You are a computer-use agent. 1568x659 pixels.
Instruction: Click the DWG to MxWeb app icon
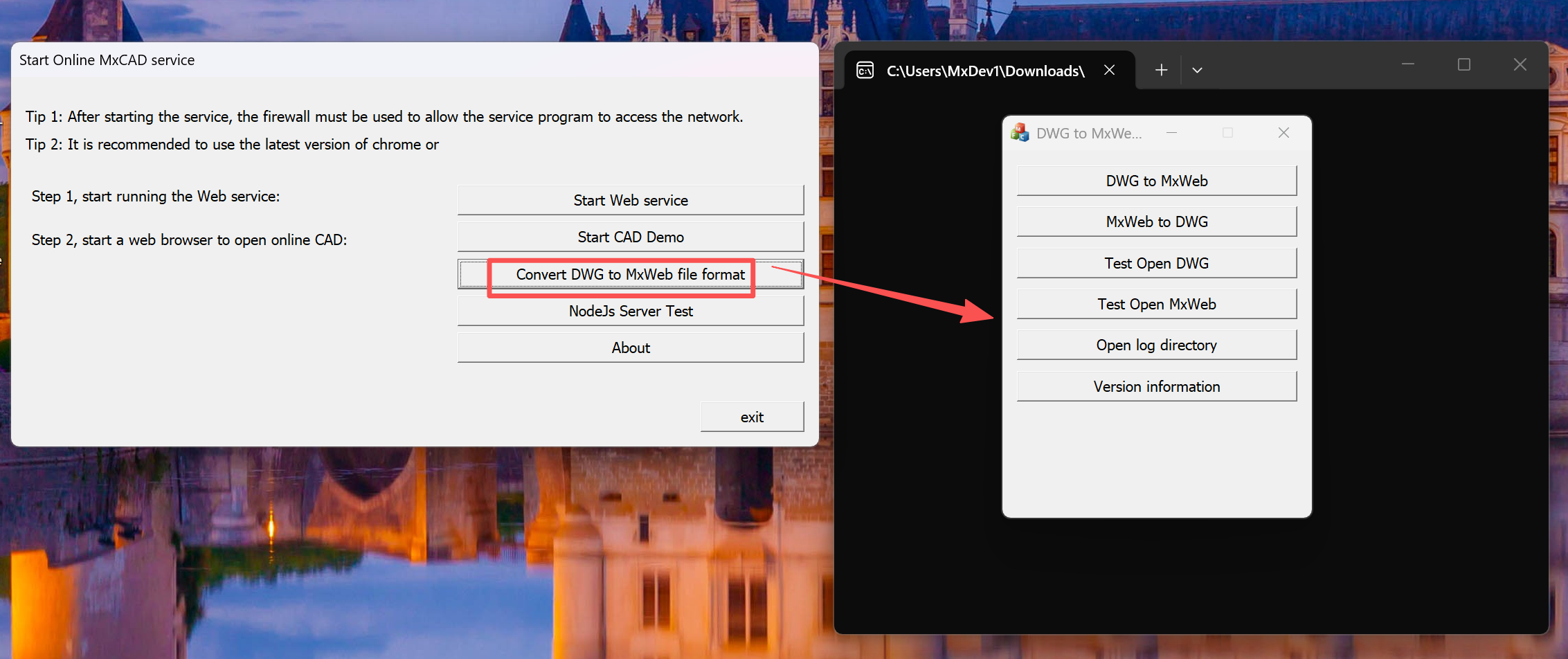click(x=1020, y=133)
